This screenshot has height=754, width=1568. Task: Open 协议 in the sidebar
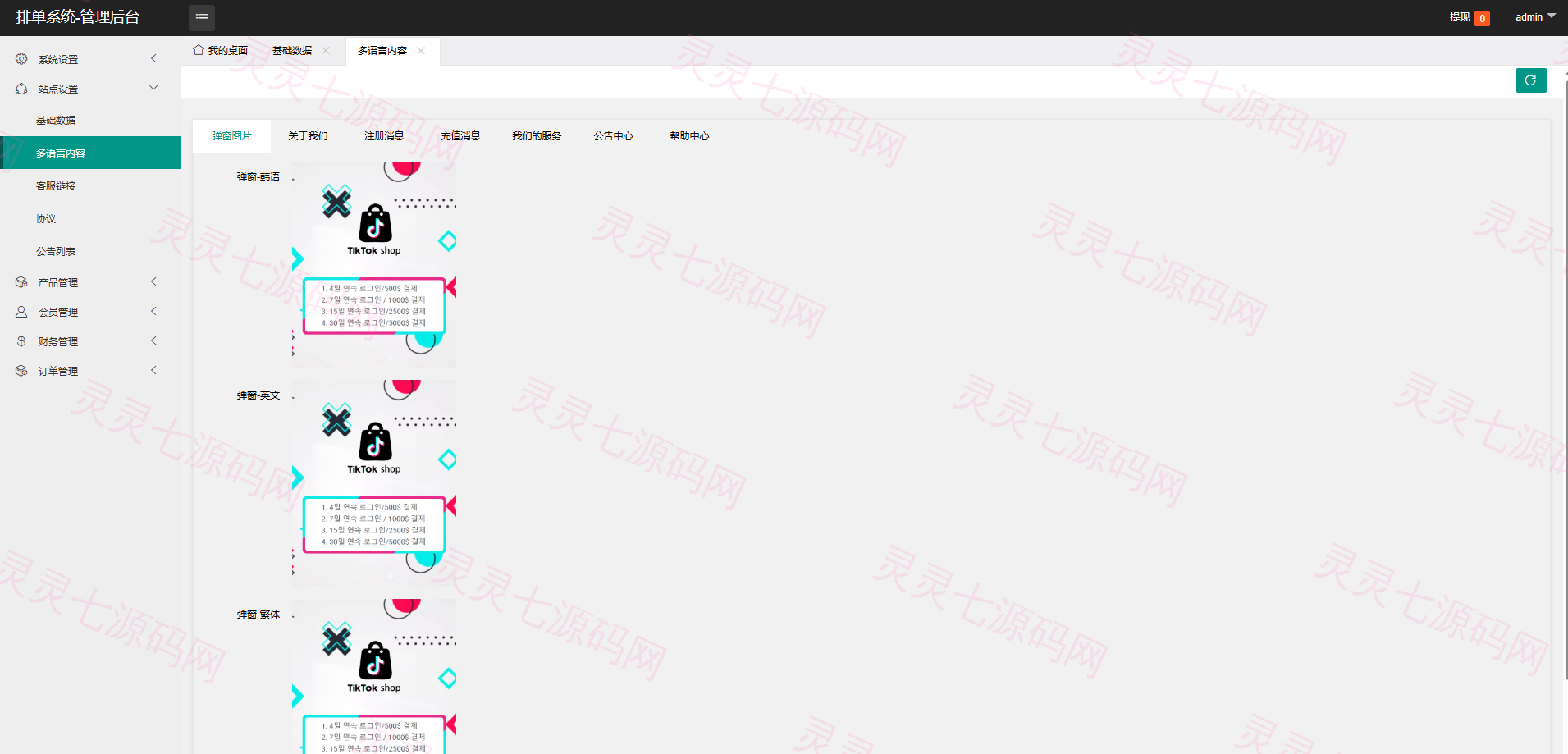pyautogui.click(x=90, y=218)
